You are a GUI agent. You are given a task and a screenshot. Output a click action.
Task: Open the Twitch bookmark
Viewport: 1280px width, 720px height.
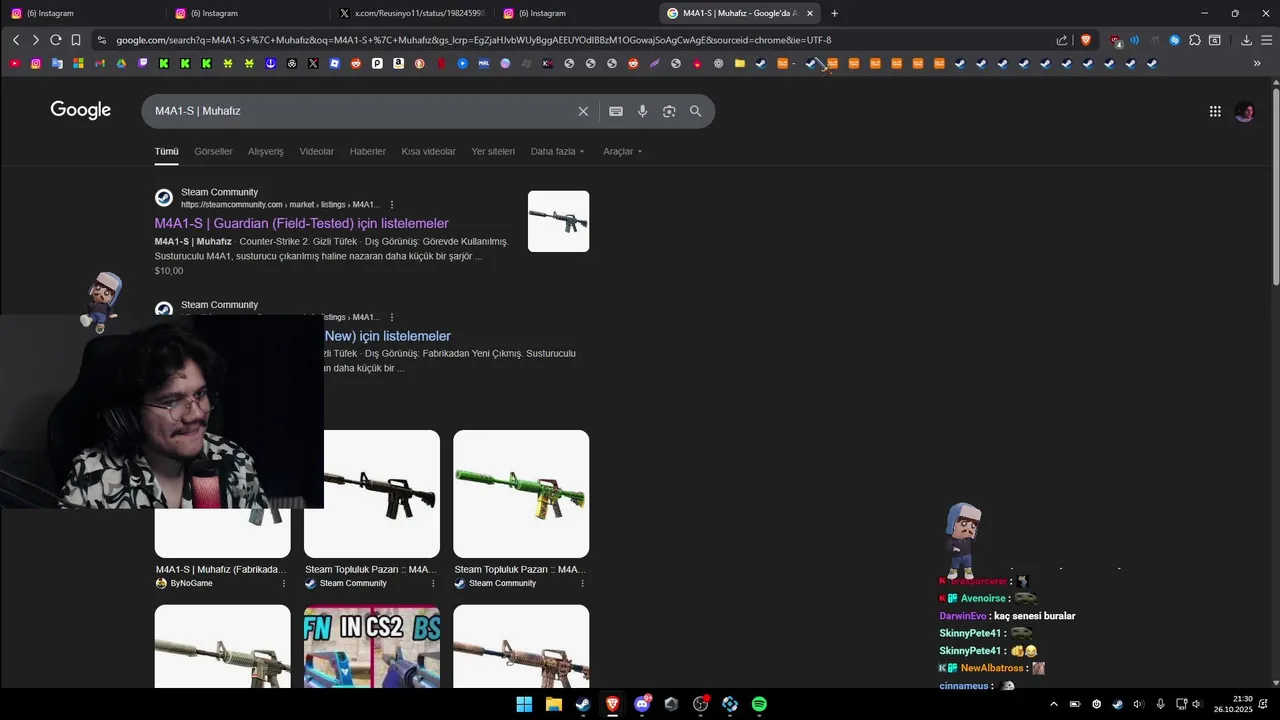(143, 63)
